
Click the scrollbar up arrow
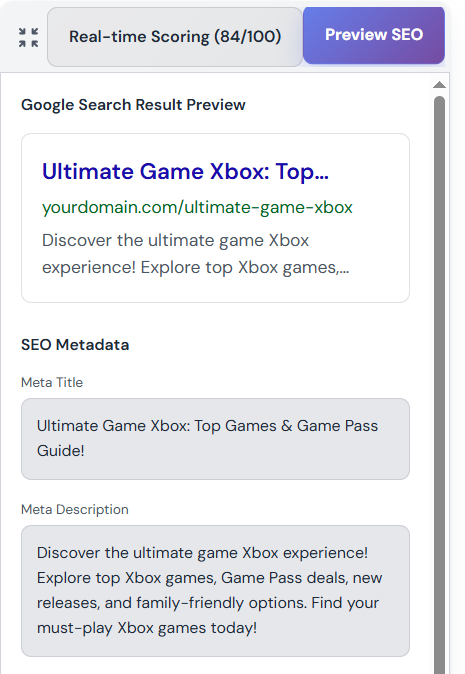tap(439, 85)
